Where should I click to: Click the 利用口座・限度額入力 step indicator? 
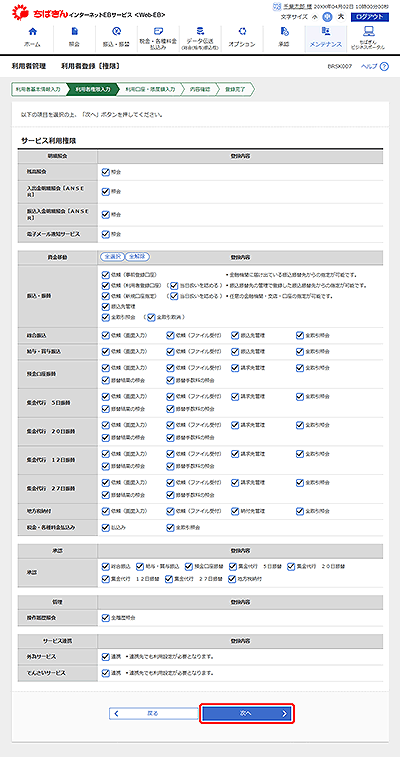pos(149,89)
